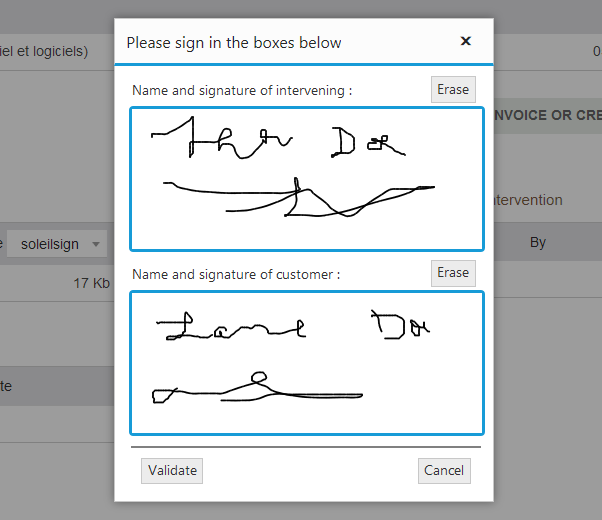Cancel the signature dialog
Viewport: 602px width, 520px height.
(443, 471)
